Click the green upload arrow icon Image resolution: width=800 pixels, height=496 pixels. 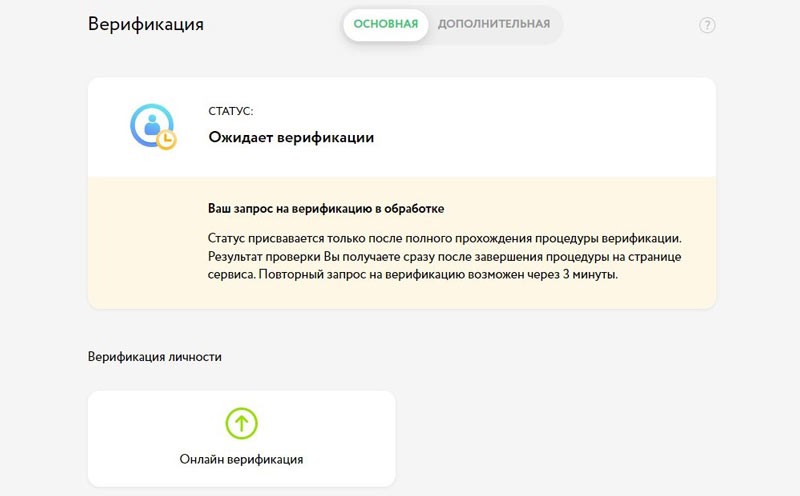pos(241,422)
